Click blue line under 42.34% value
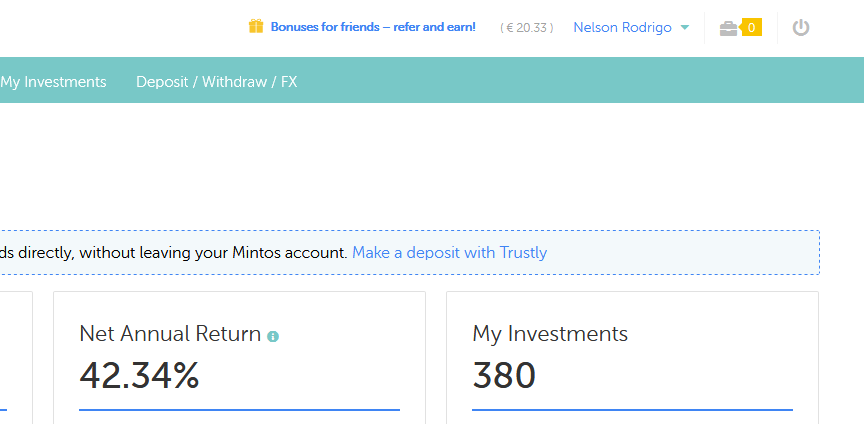The image size is (864, 424). (x=239, y=409)
